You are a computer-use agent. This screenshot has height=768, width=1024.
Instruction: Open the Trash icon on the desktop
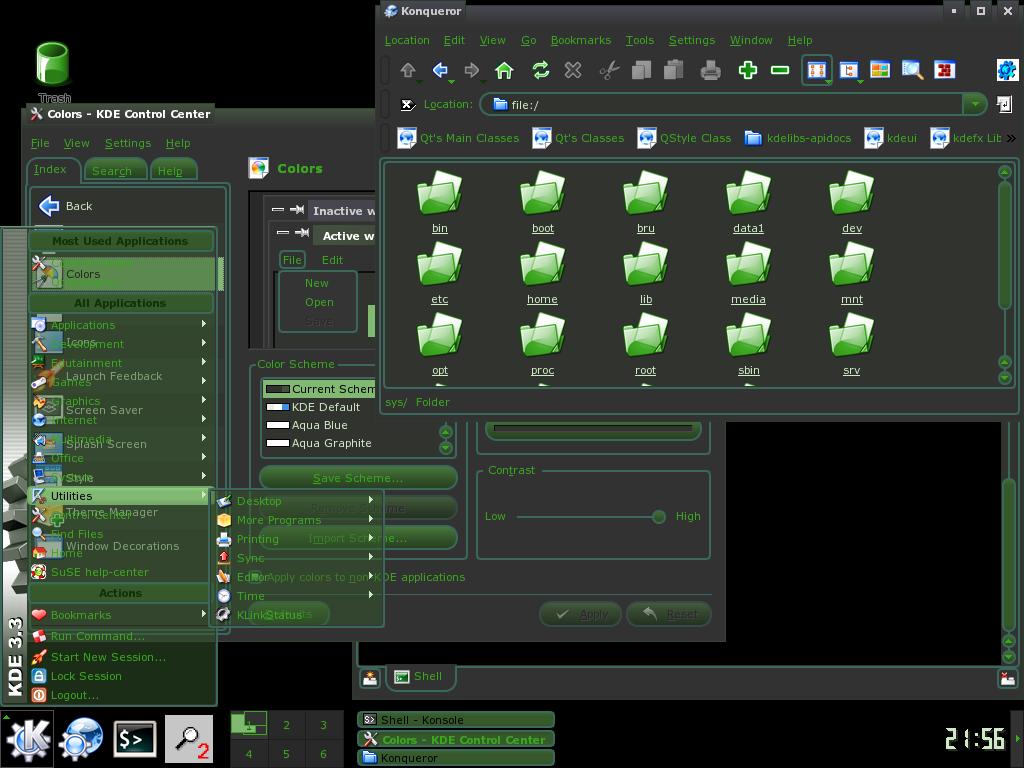pos(53,65)
